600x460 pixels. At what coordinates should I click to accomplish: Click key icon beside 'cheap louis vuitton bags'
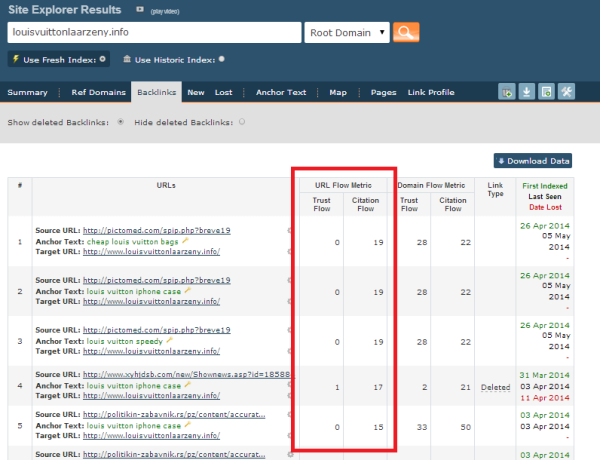tap(186, 241)
